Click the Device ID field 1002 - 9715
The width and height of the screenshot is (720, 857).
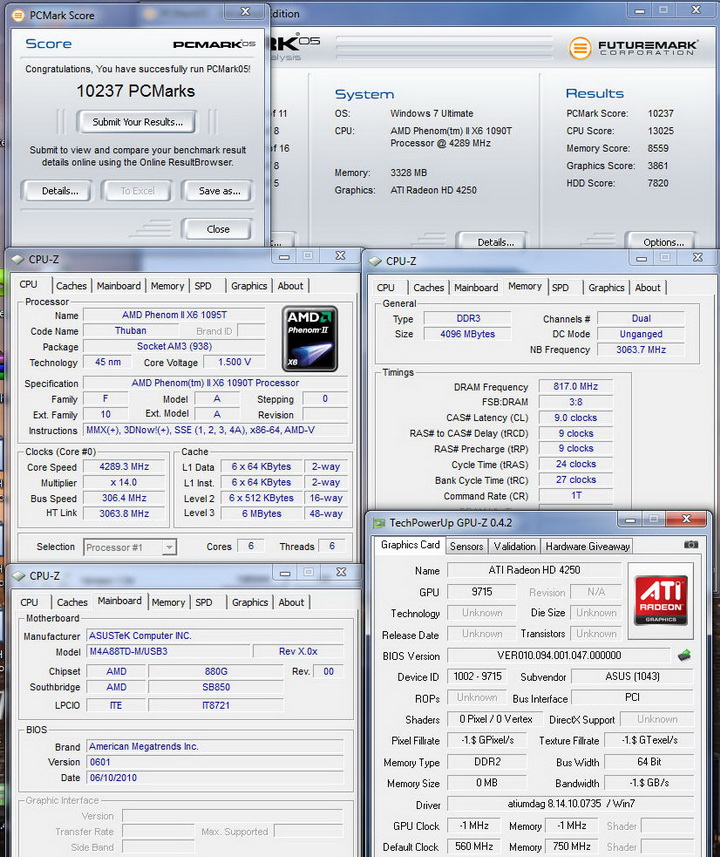click(x=477, y=677)
